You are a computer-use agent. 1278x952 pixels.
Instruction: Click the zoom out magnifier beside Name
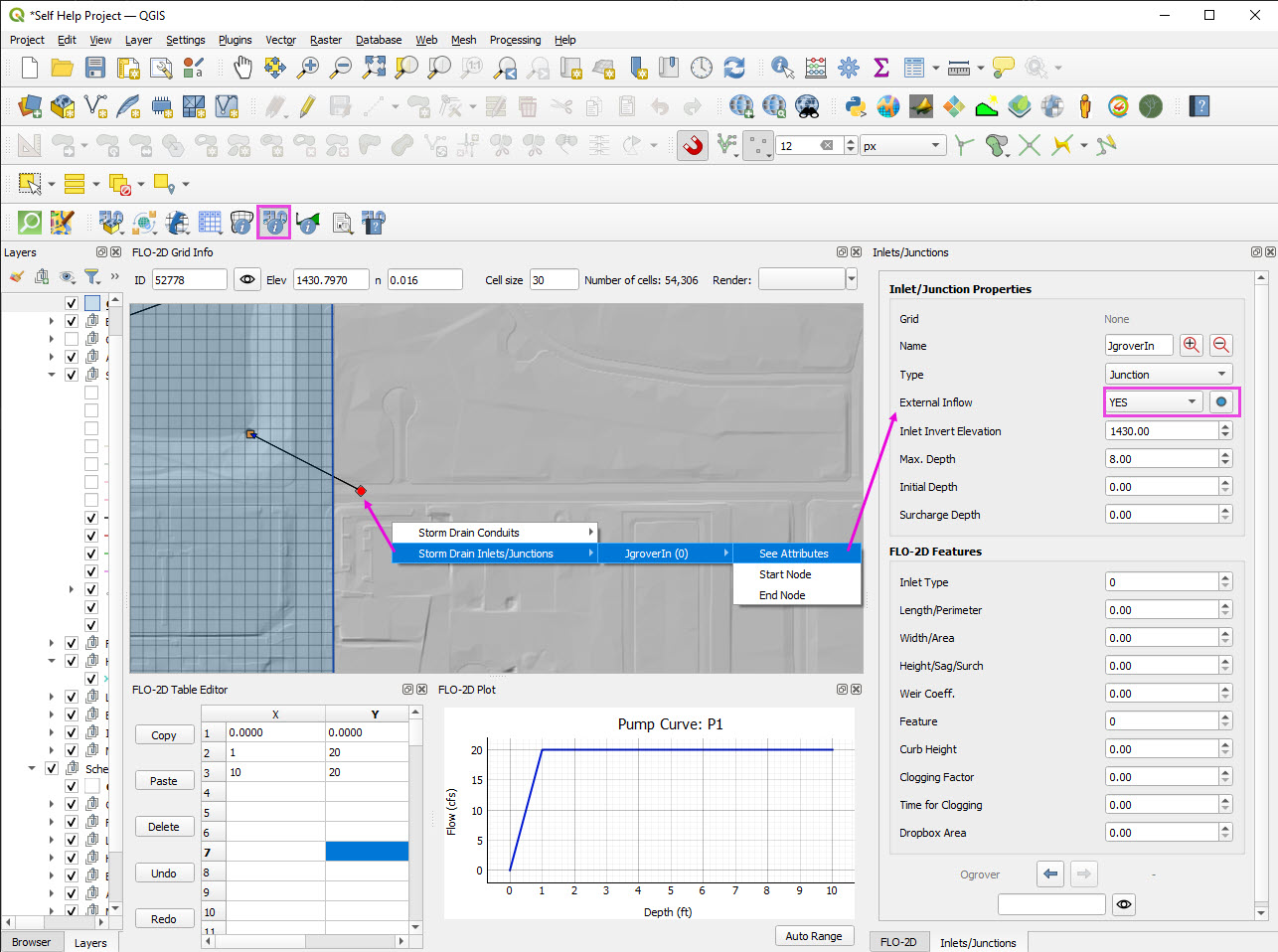point(1221,345)
